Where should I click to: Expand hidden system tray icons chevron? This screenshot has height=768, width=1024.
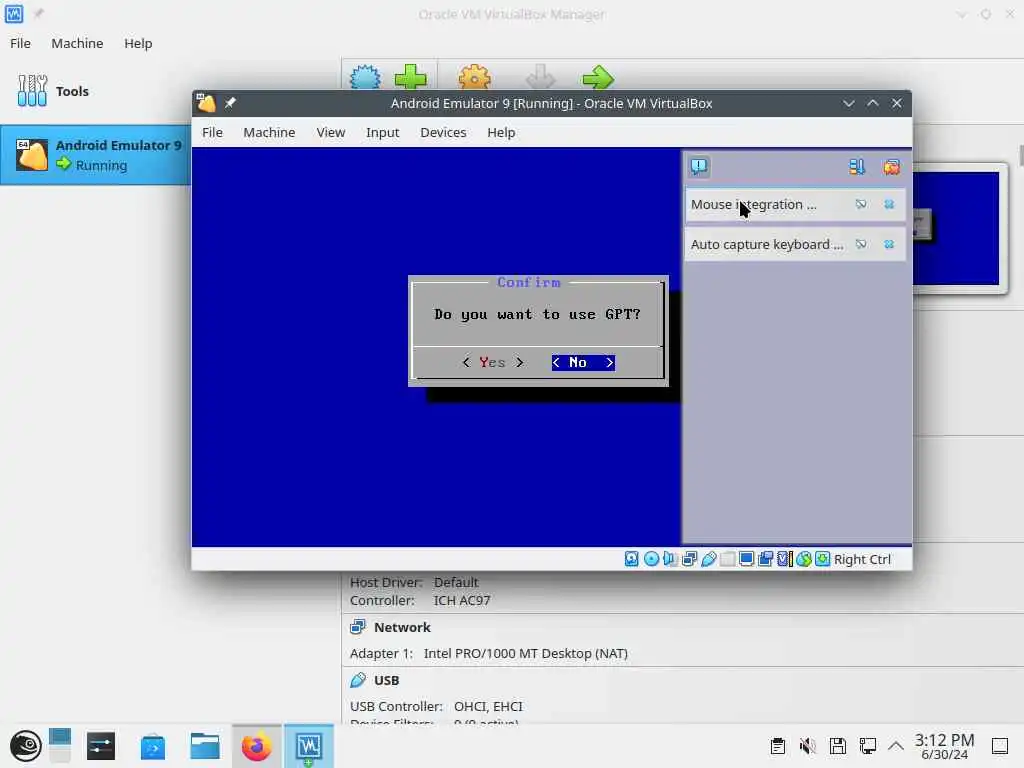pos(896,746)
